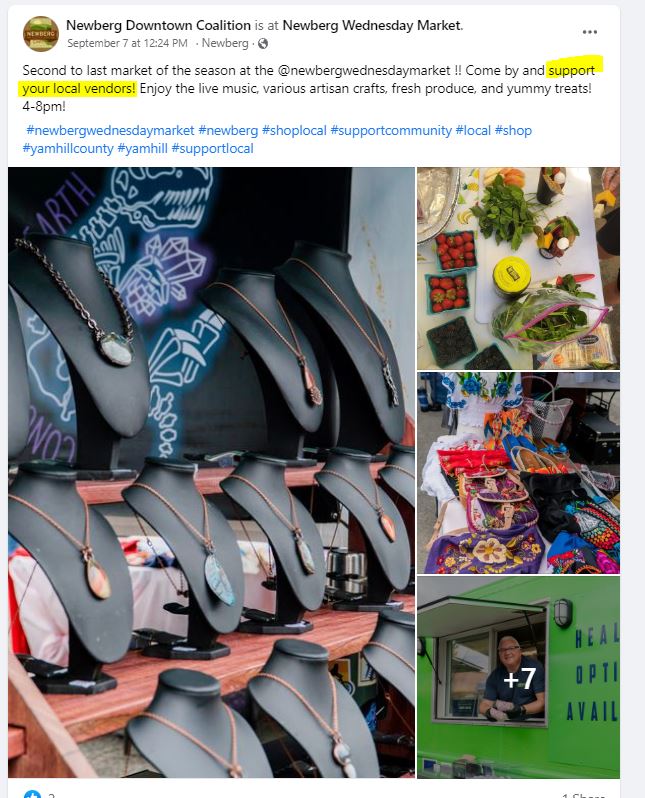Image resolution: width=645 pixels, height=798 pixels.
Task: Open the #yamhillcounty hashtag
Action: (x=68, y=149)
